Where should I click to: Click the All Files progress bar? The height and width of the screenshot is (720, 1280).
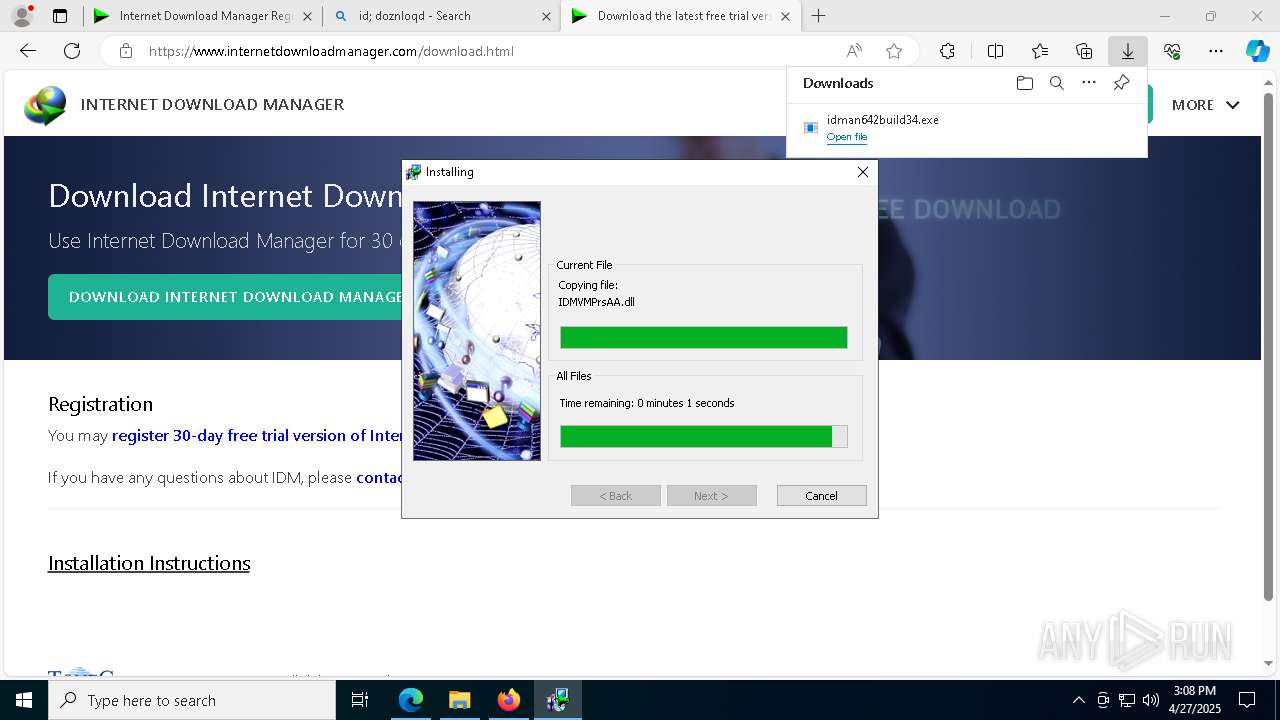pos(703,436)
